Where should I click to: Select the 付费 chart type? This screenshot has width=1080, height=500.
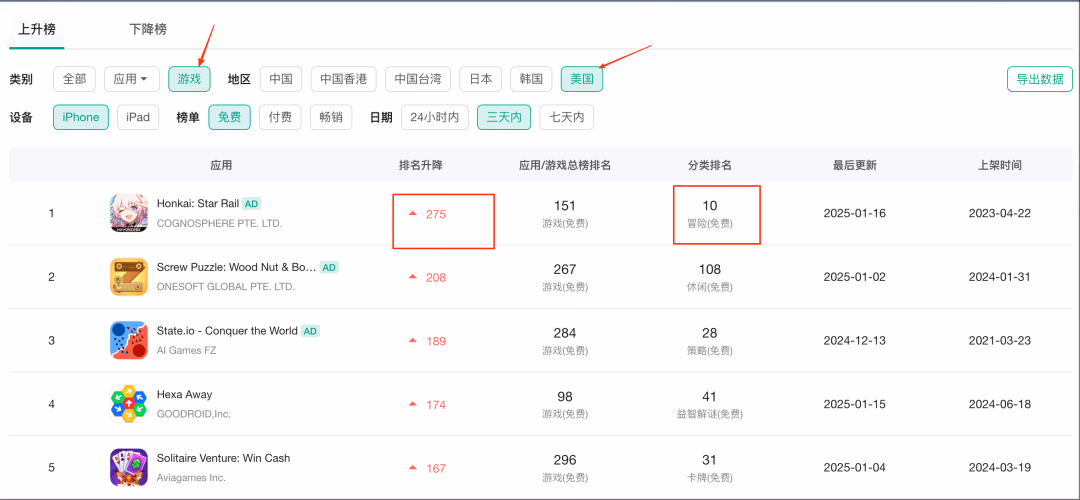280,117
